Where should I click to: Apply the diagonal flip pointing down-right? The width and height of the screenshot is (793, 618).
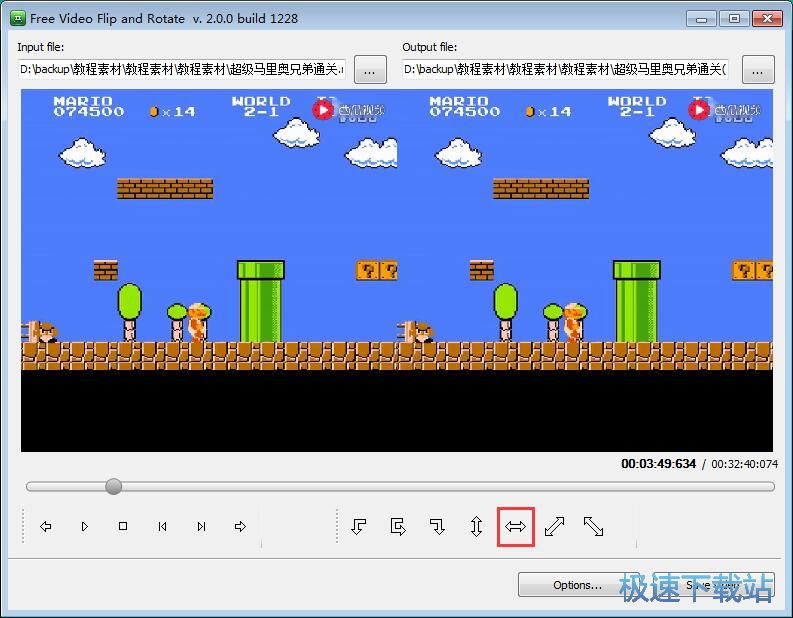[593, 526]
